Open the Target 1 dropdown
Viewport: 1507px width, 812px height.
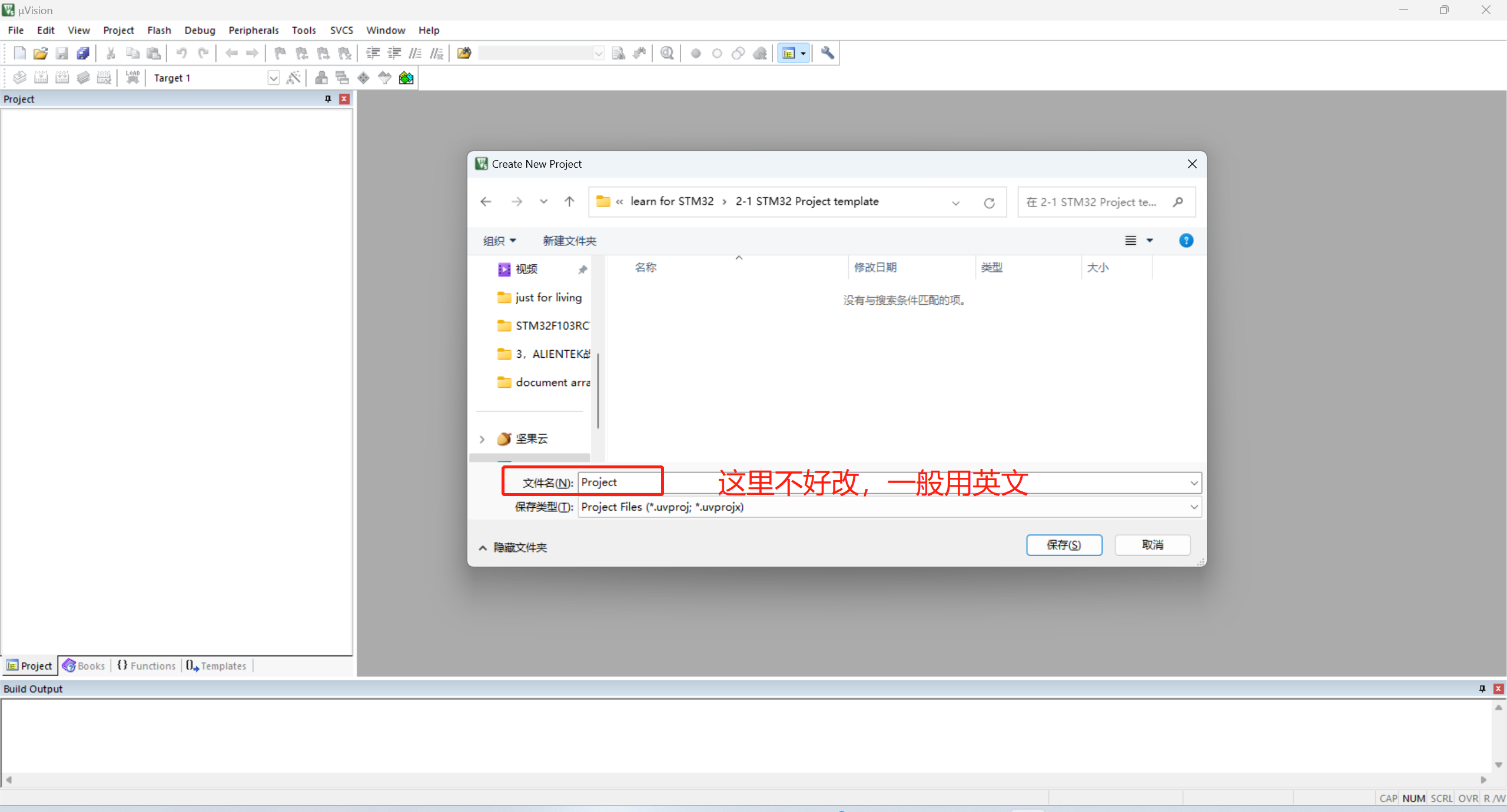coord(273,78)
